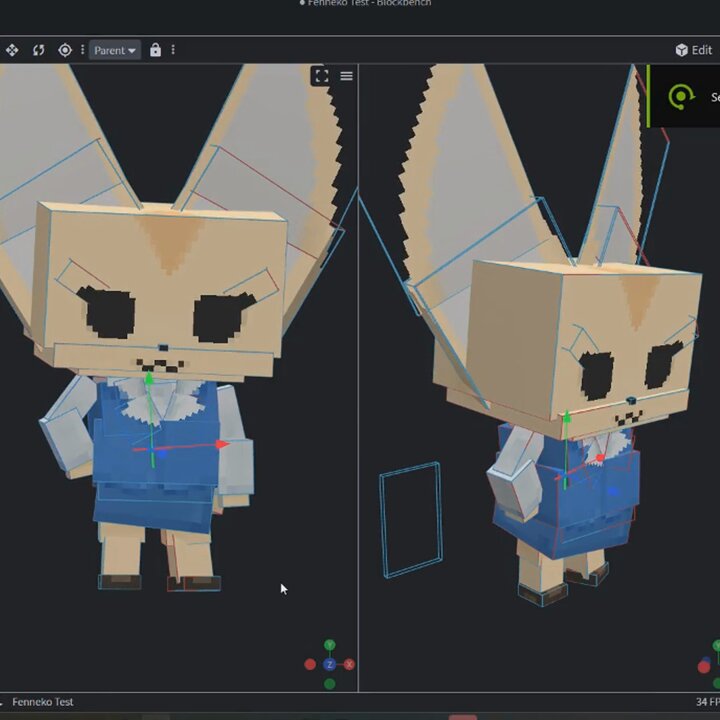Click the FPS counter in the status bar
Viewport: 720px width, 720px height.
(708, 702)
